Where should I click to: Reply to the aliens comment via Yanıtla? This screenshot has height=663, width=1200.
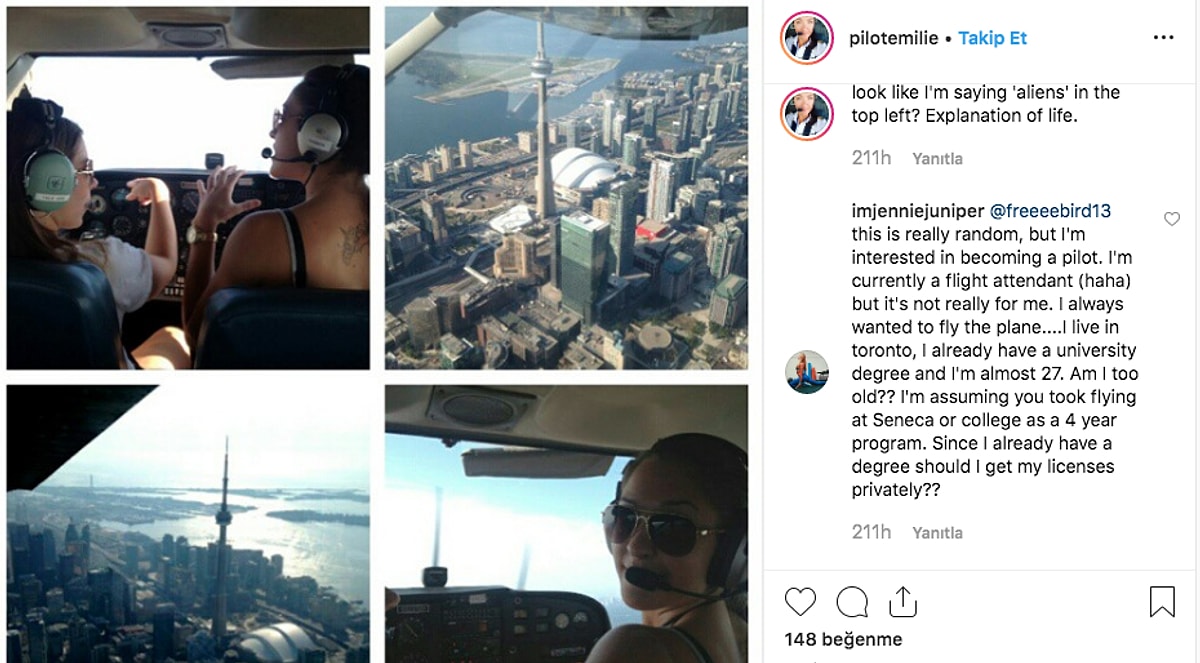(x=937, y=158)
